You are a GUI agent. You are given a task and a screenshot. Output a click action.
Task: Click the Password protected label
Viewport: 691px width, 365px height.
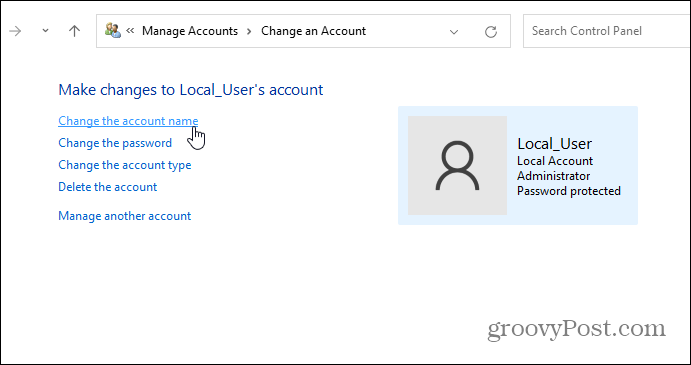(x=569, y=191)
